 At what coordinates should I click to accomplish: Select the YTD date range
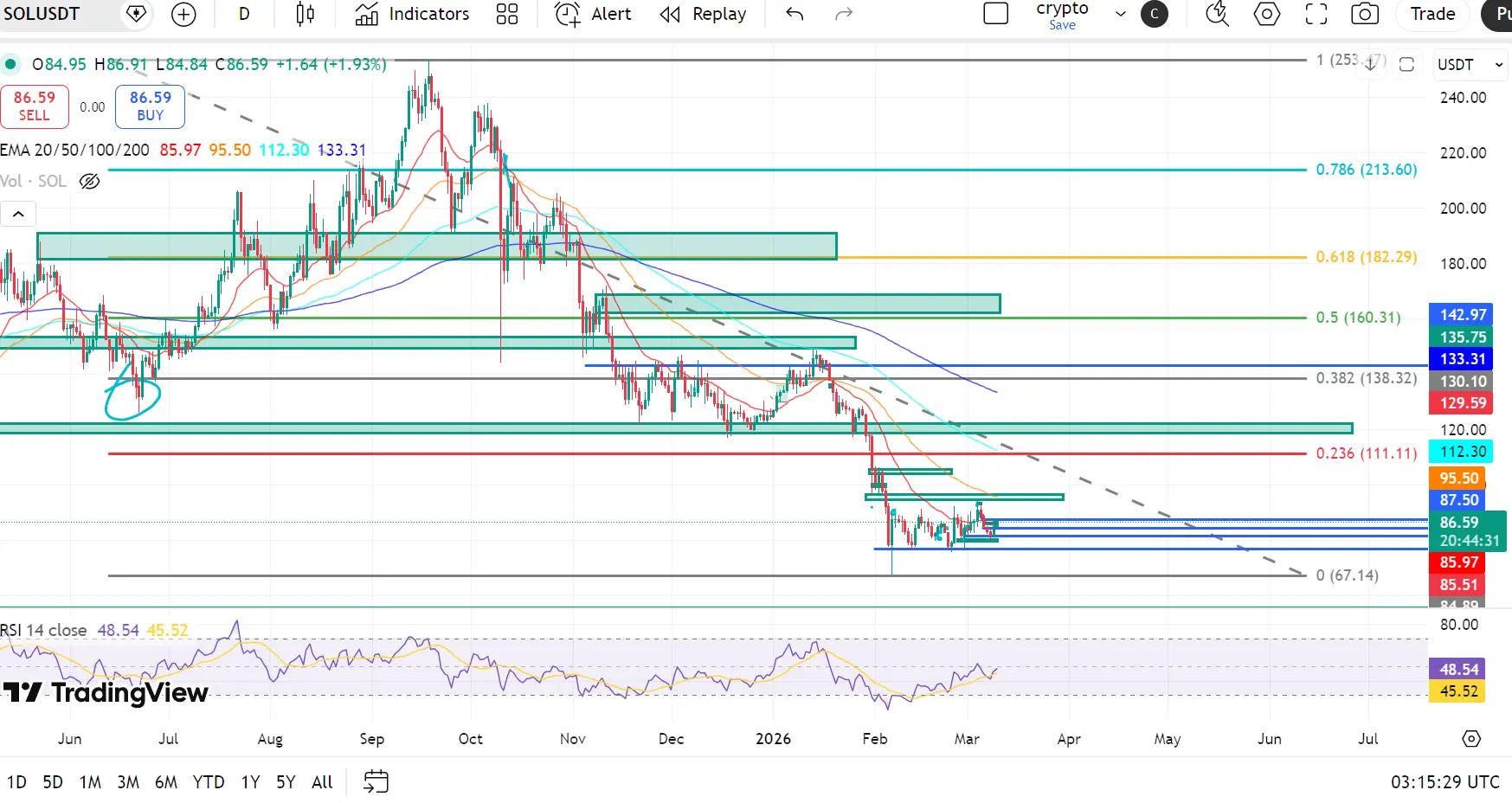209,782
